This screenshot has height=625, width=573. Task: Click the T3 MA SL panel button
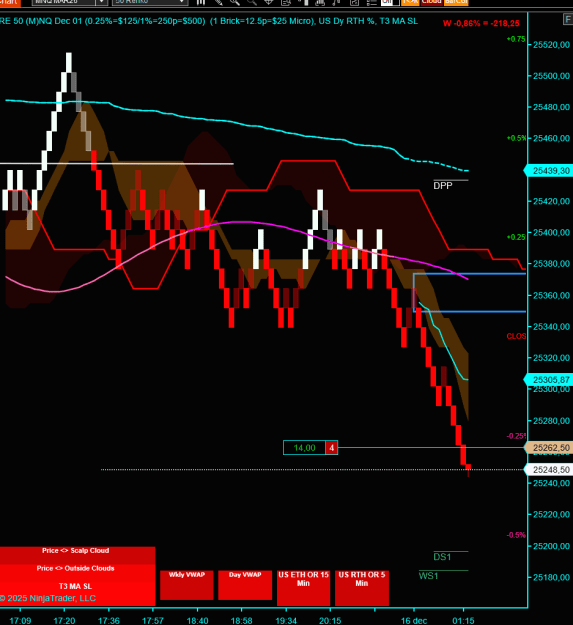[77, 586]
